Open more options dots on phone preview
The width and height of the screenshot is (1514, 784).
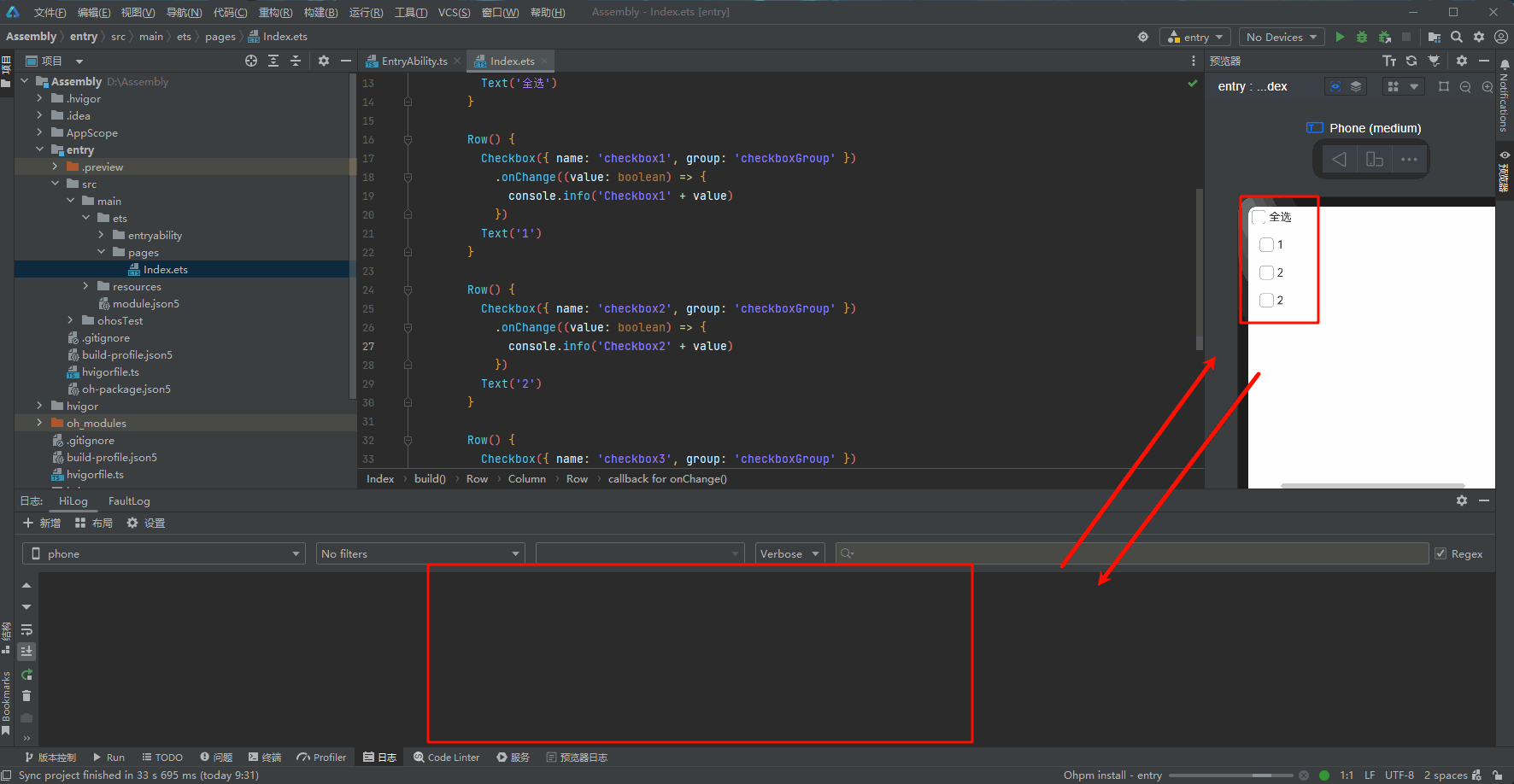(x=1409, y=159)
